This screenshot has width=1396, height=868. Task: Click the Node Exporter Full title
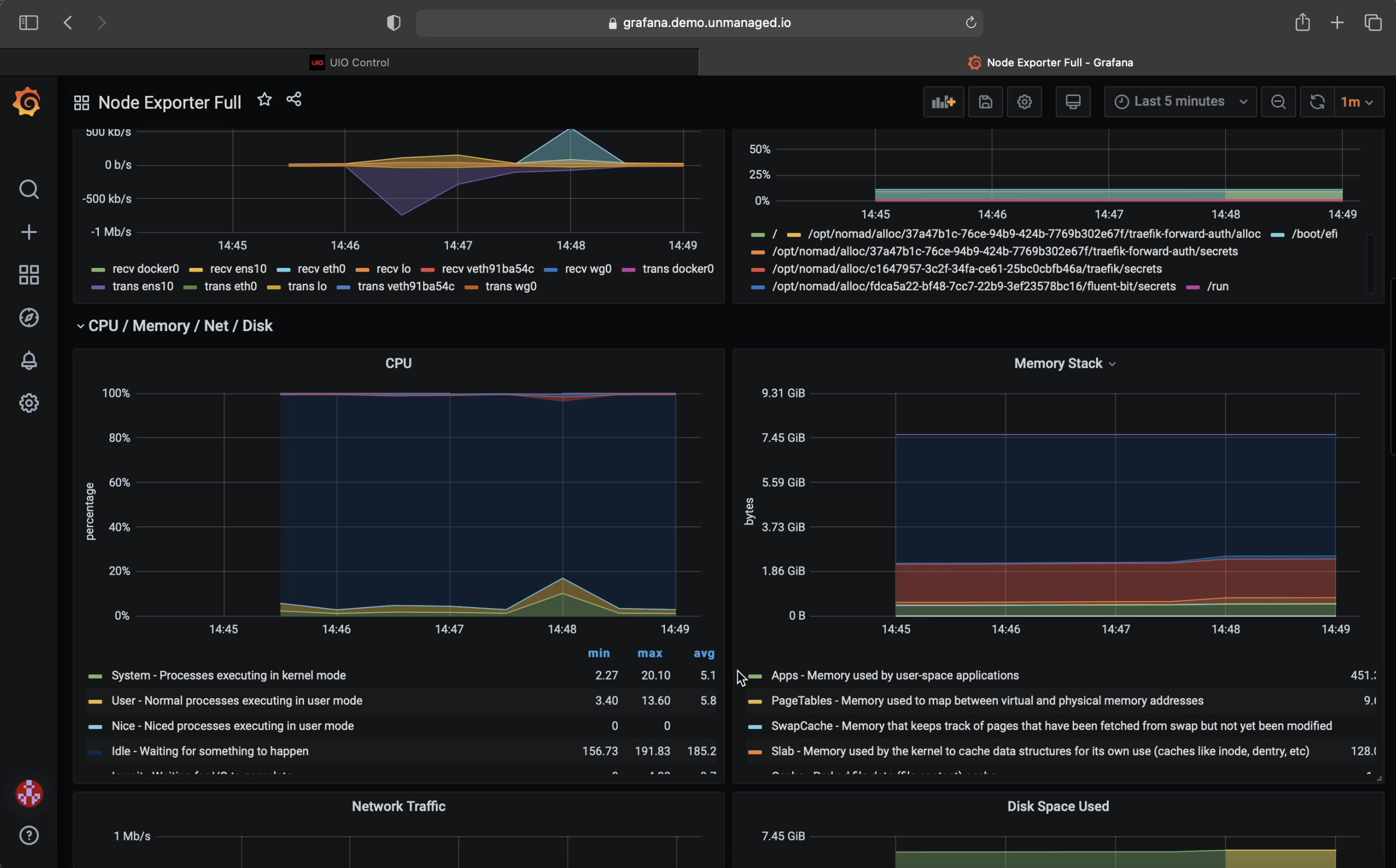(169, 103)
